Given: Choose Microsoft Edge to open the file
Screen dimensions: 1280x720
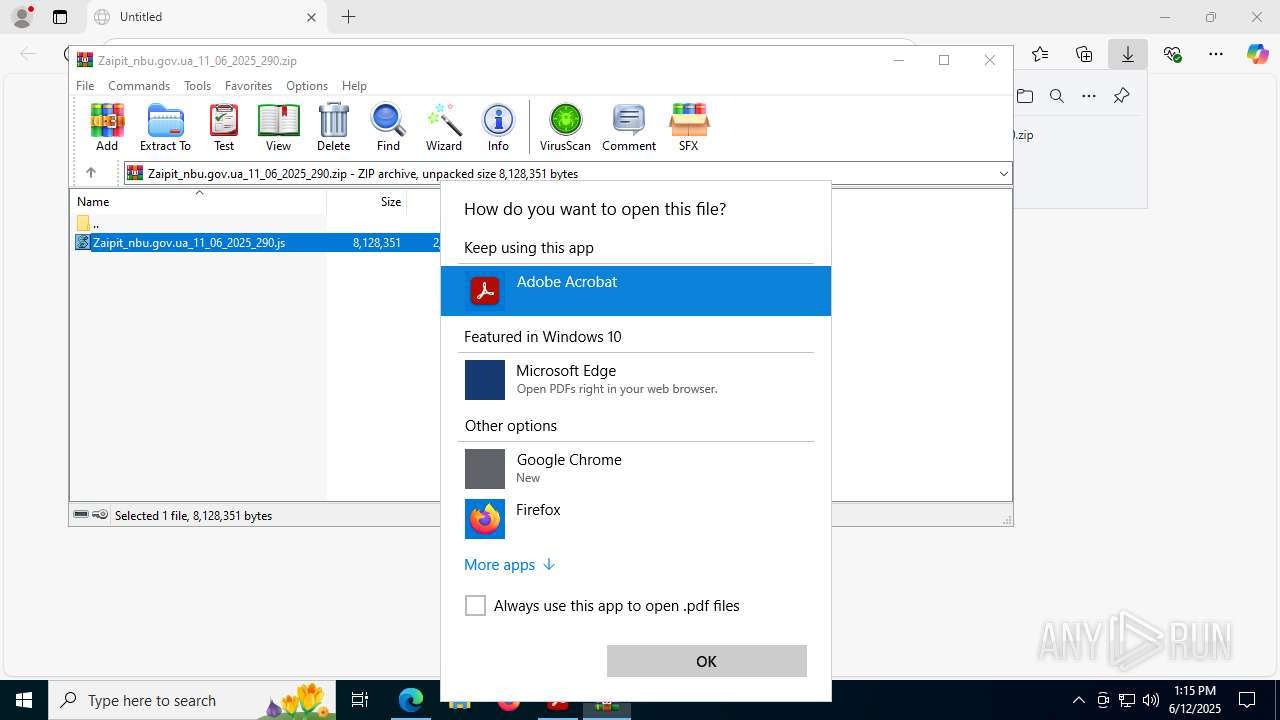Looking at the screenshot, I should coord(636,380).
